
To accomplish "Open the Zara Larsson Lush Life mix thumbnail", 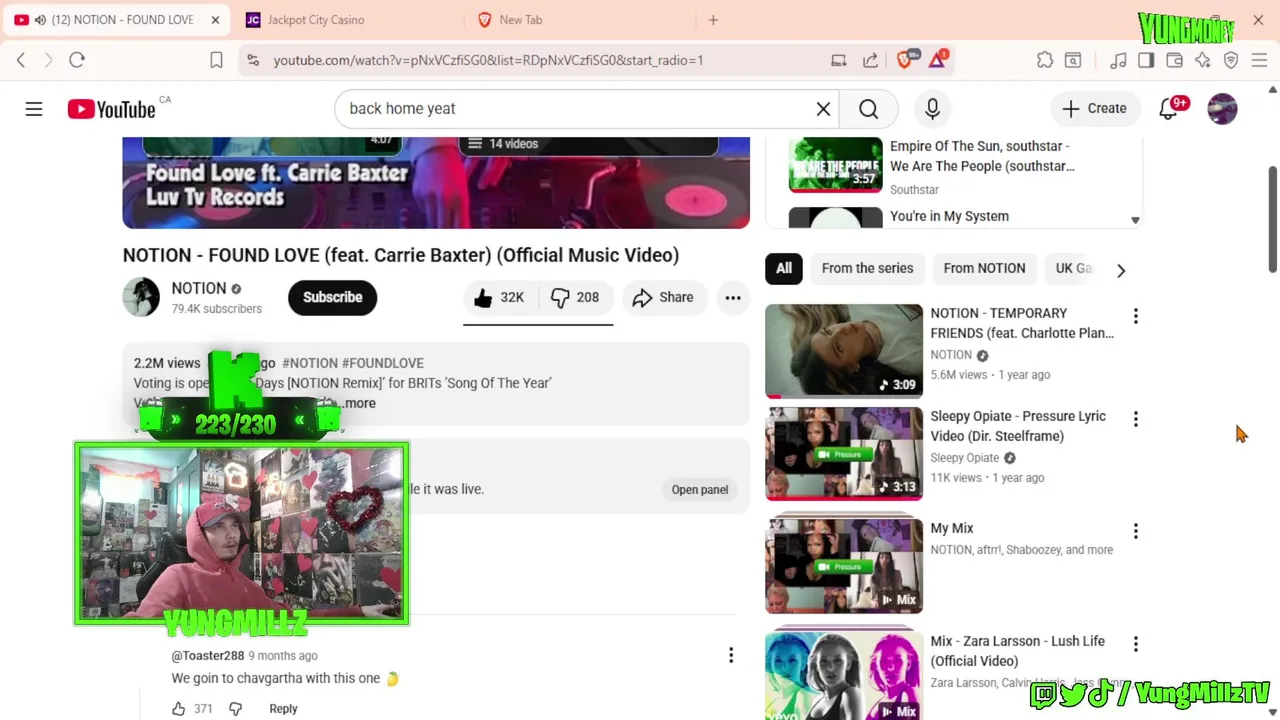I will click(844, 675).
